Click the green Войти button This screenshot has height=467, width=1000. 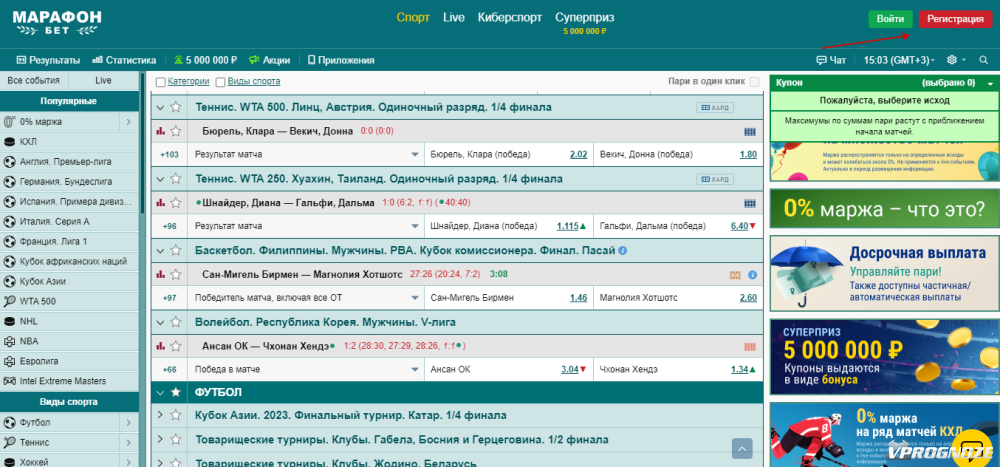tap(890, 19)
